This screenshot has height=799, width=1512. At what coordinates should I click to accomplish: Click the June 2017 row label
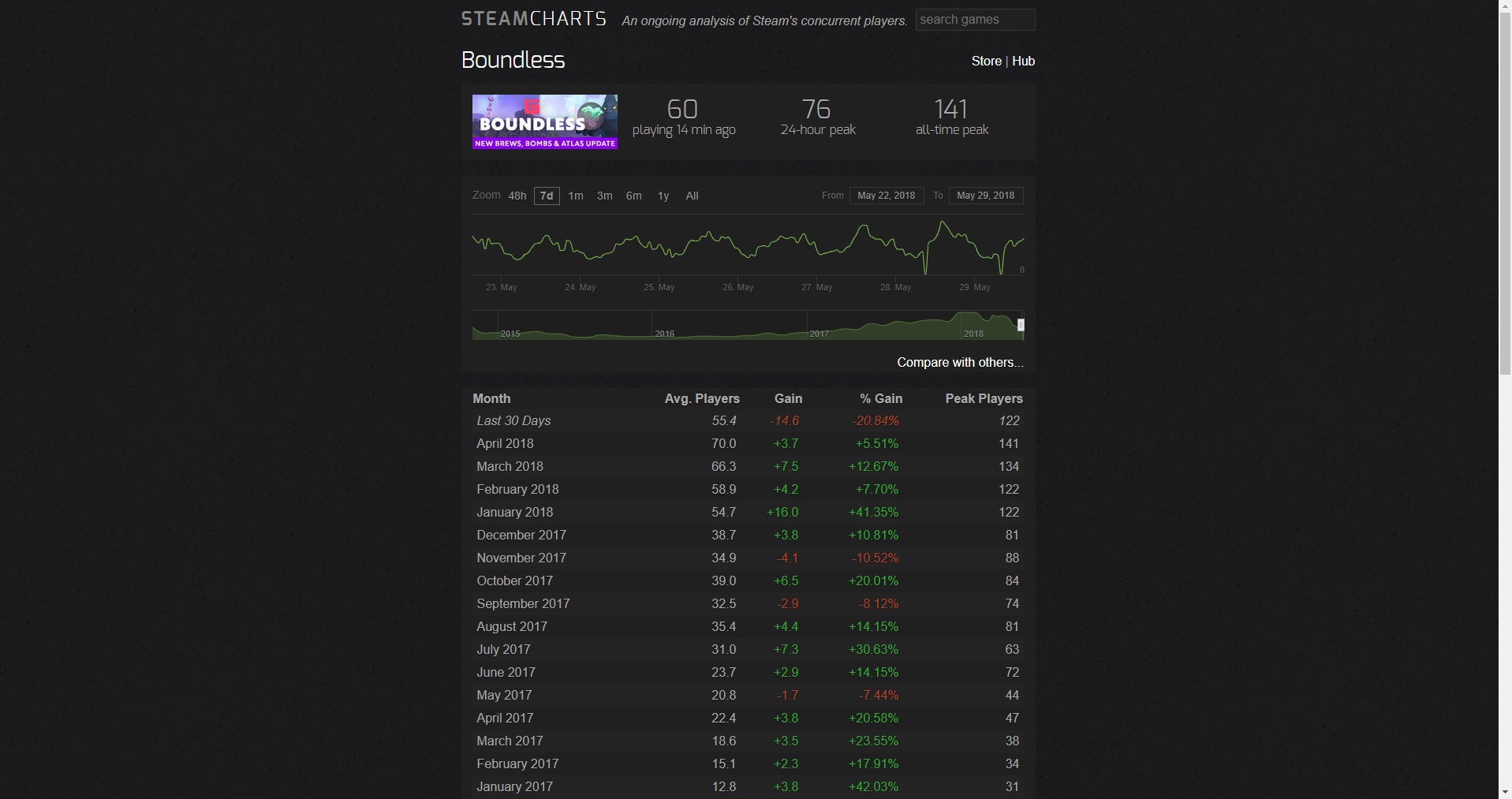[506, 672]
